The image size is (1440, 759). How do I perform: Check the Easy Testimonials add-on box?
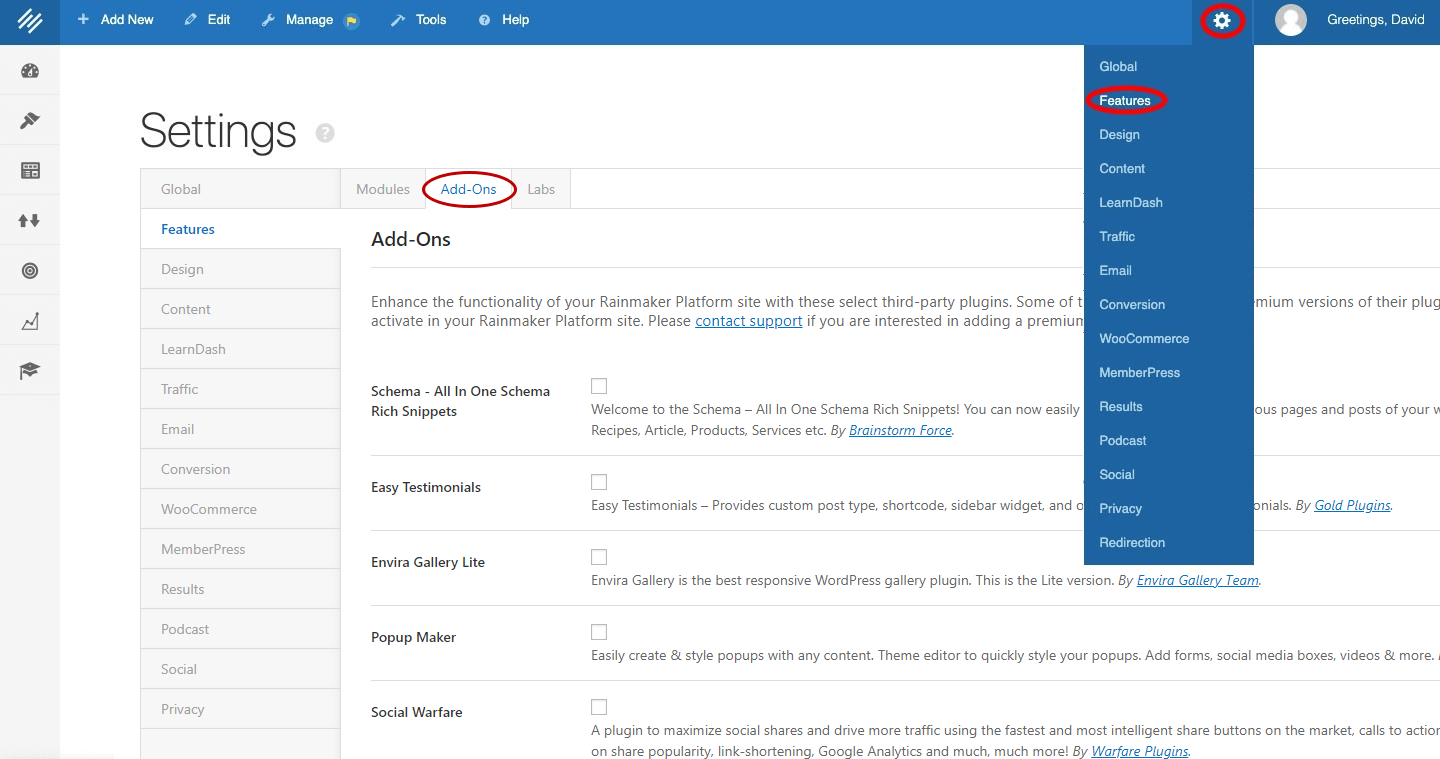tap(599, 482)
